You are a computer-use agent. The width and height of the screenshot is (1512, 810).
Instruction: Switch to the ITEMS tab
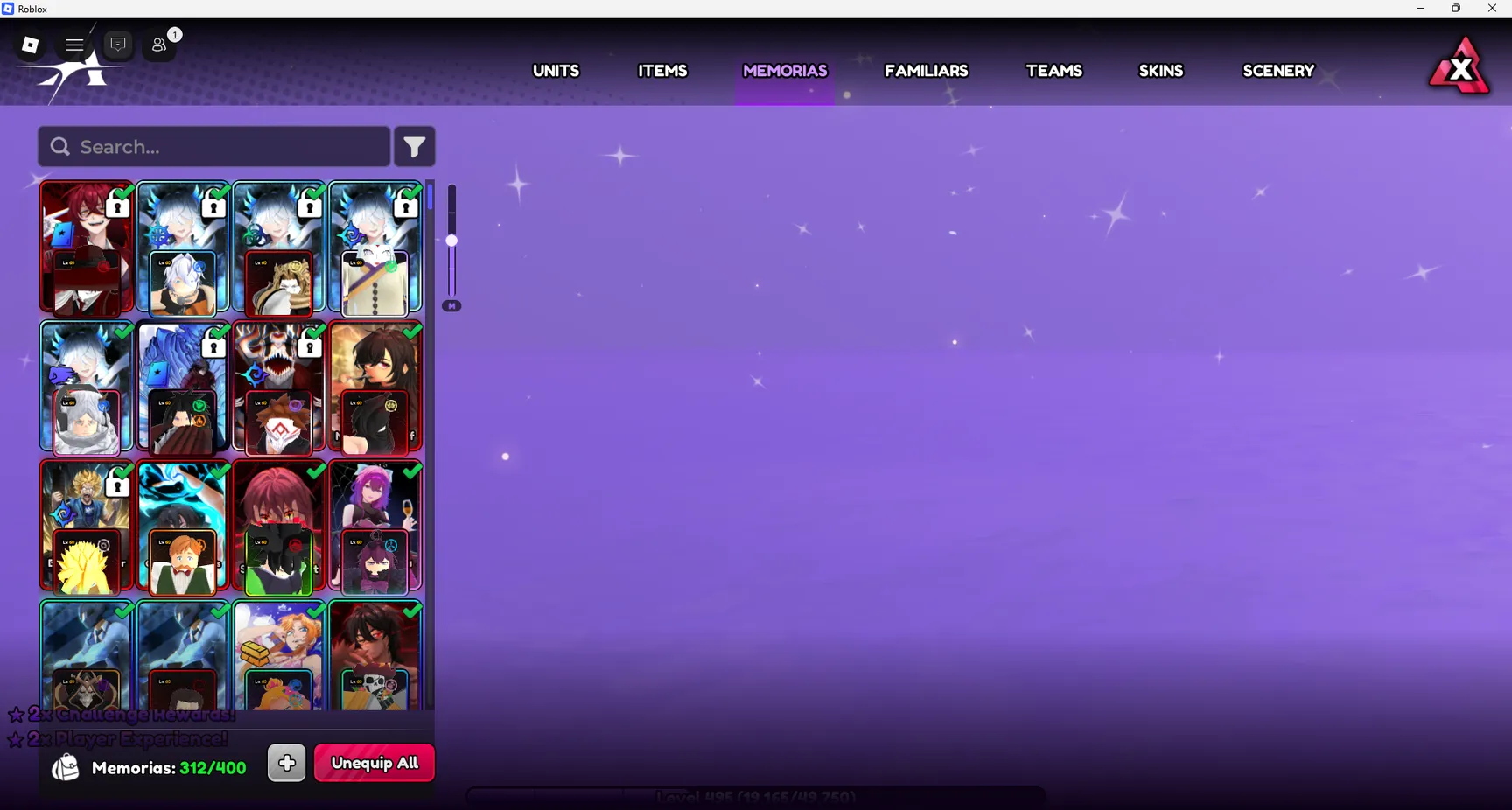click(x=662, y=71)
